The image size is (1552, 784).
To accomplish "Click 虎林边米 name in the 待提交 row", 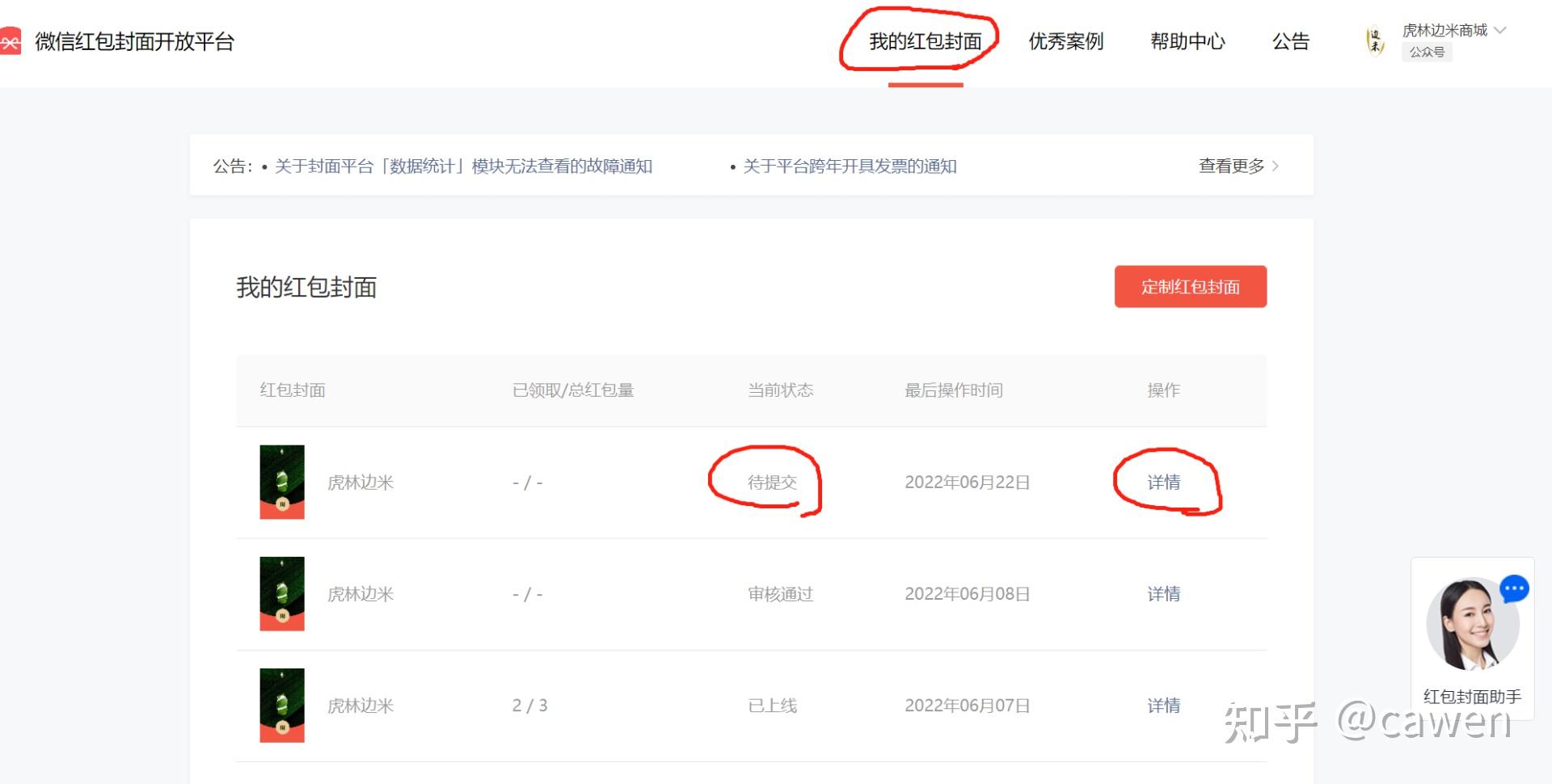I will coord(361,483).
